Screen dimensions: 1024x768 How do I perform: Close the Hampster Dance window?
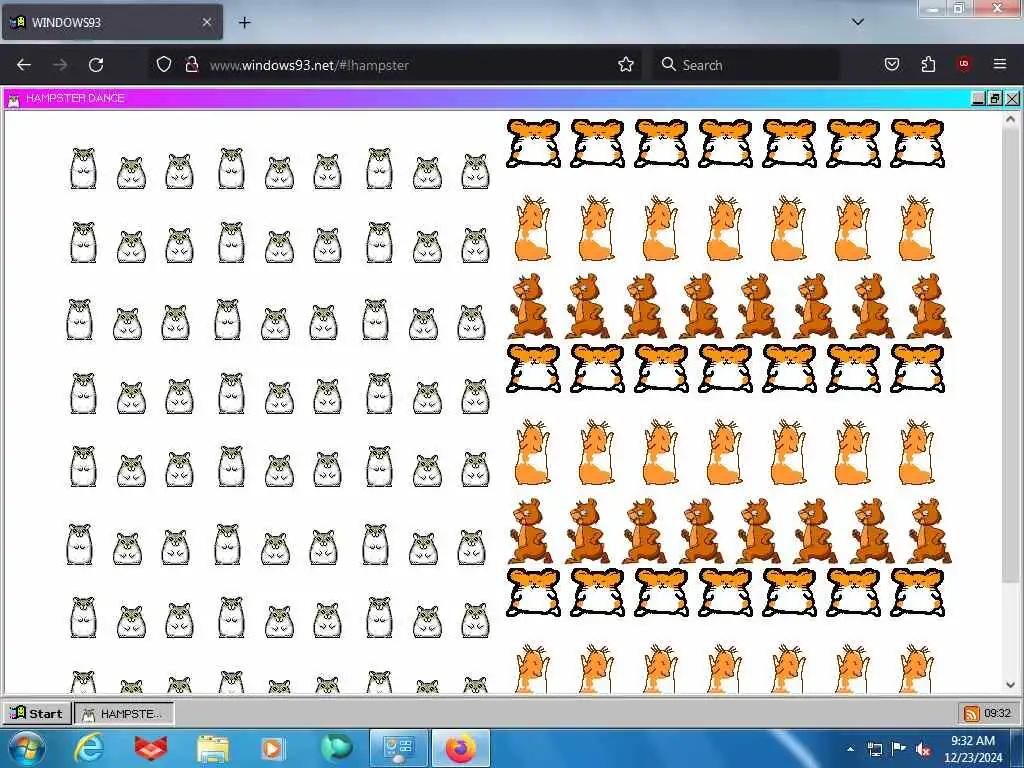1012,99
